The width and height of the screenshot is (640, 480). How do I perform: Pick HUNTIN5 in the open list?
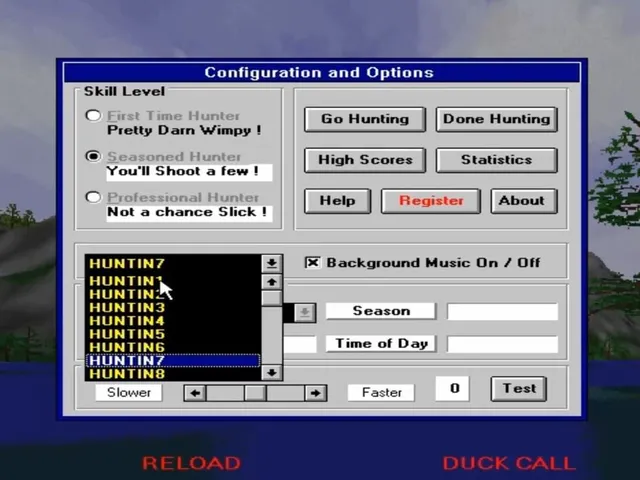coord(173,334)
